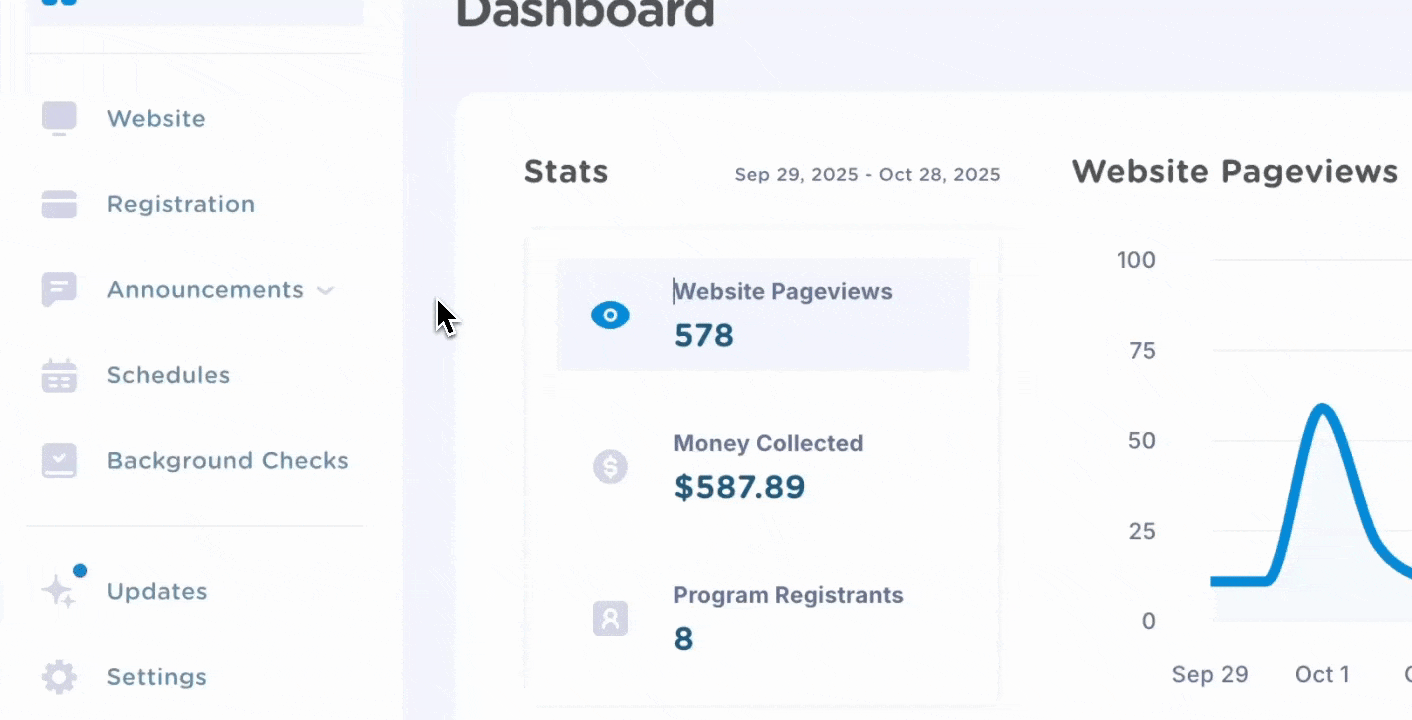Click the Website monitor icon in sidebar
The image size is (1412, 720).
click(59, 118)
